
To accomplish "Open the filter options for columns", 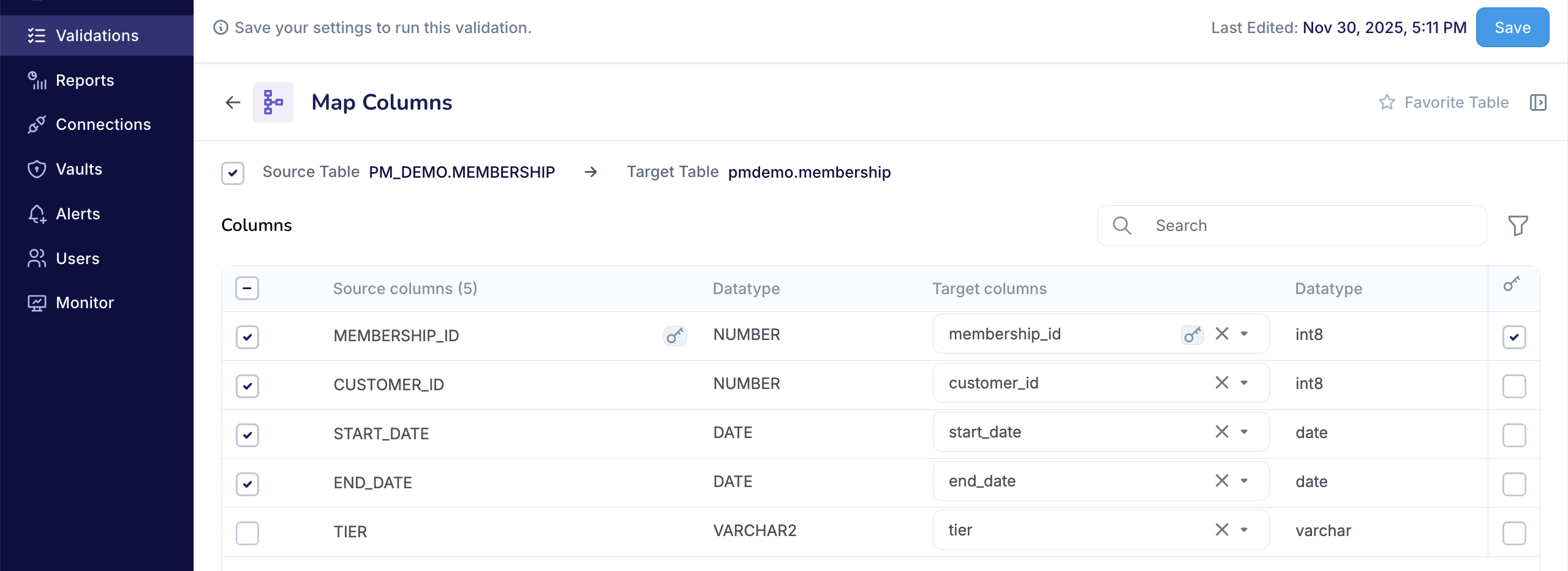I will pos(1518,225).
